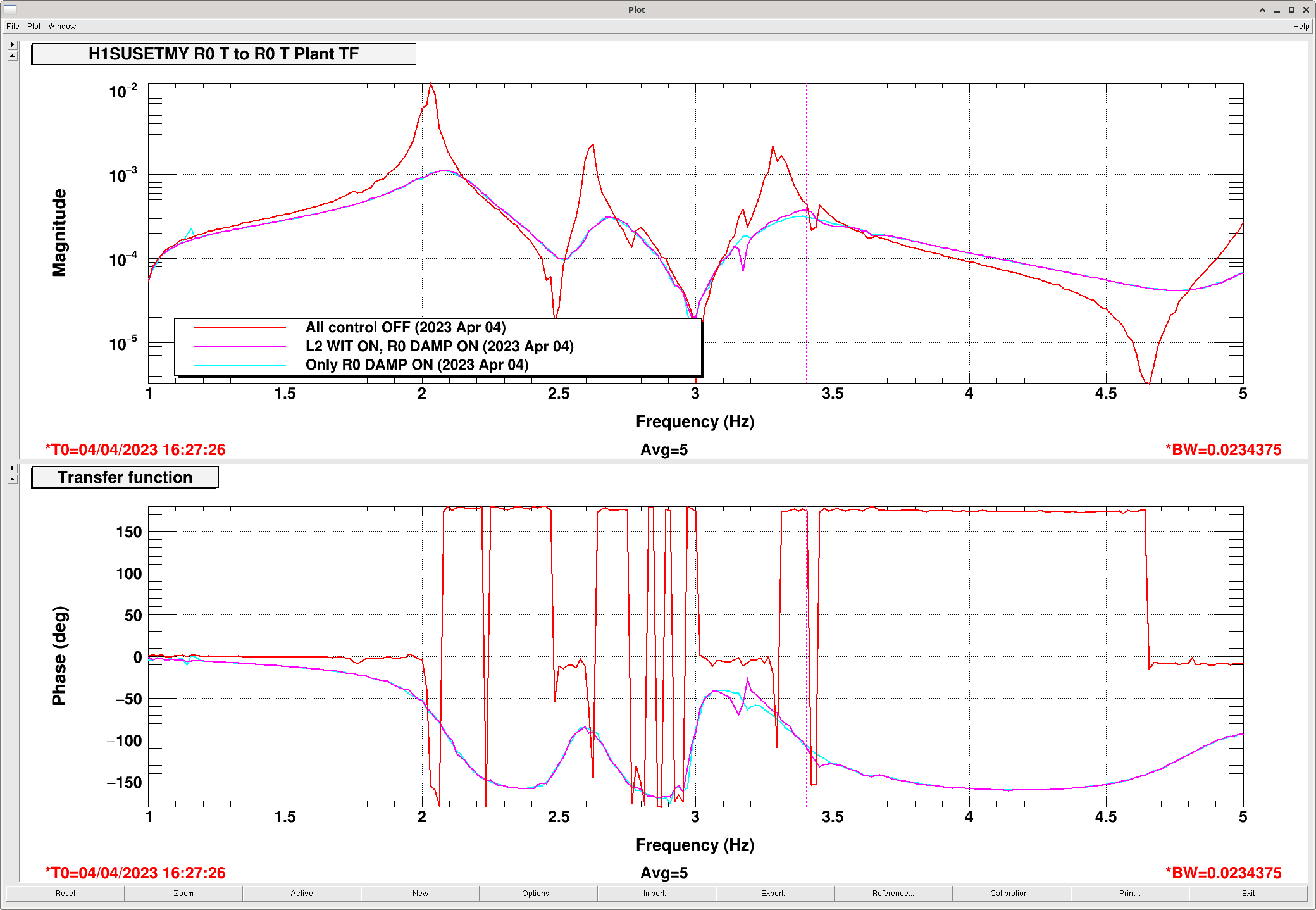Click the title bar roll-up arrow icon

point(1262,9)
